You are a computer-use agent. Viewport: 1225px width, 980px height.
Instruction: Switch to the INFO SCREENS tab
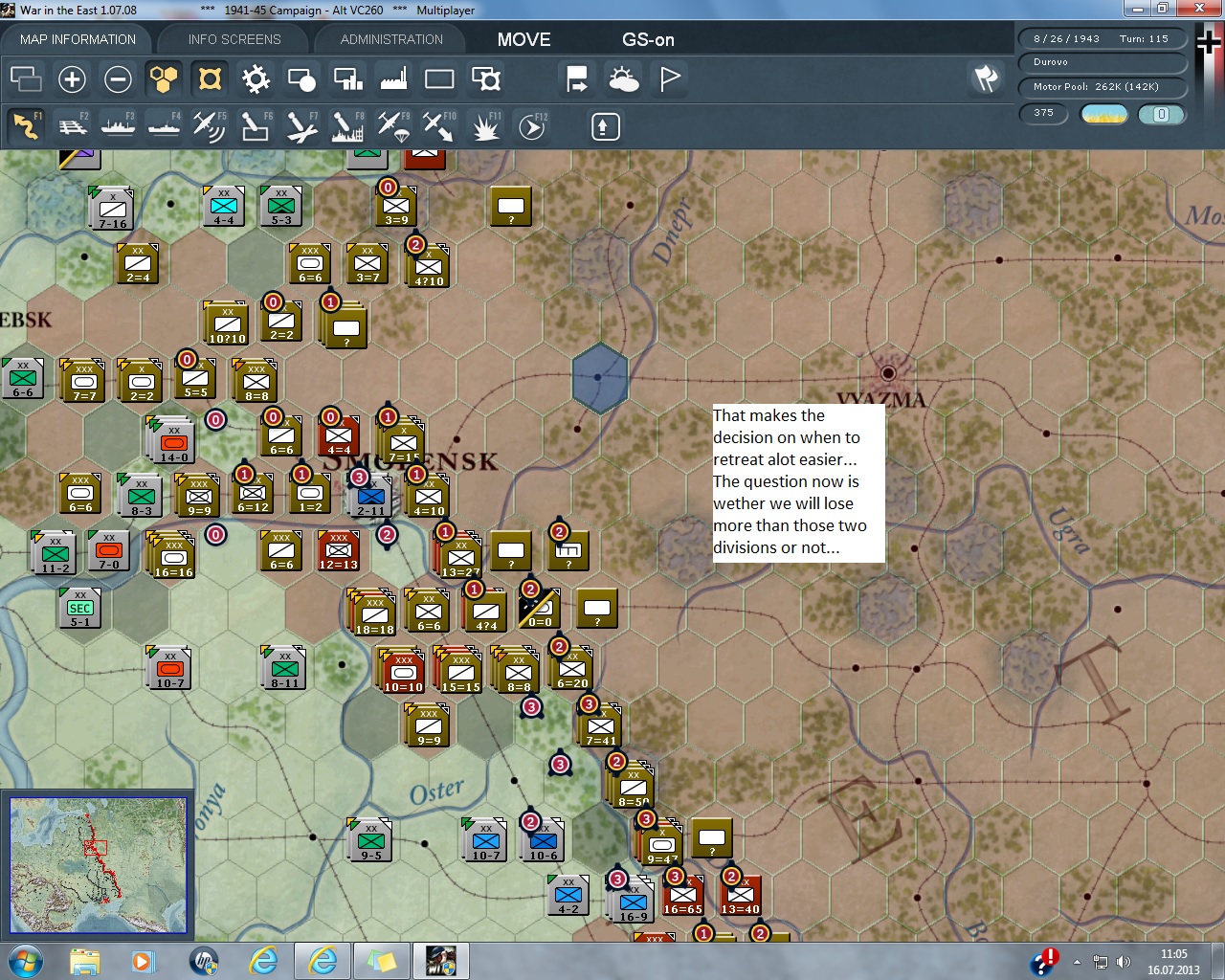click(234, 39)
